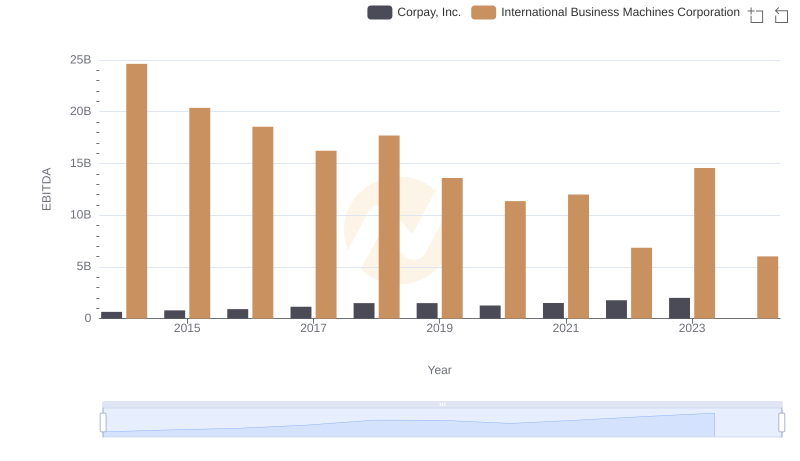
Task: Click the IBM bar for 2017
Action: coord(326,234)
